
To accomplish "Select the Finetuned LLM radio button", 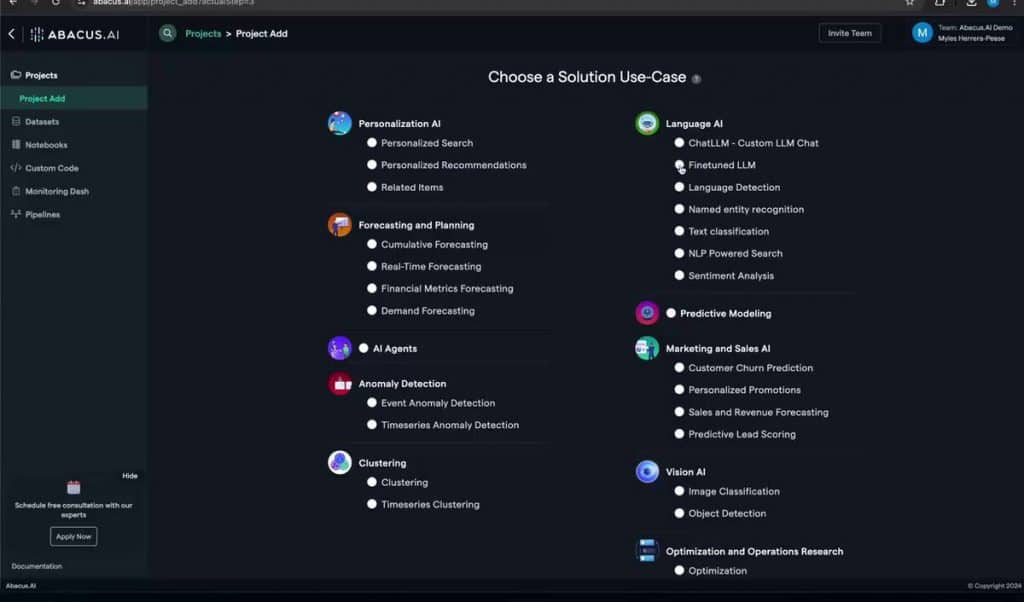I will 679,165.
